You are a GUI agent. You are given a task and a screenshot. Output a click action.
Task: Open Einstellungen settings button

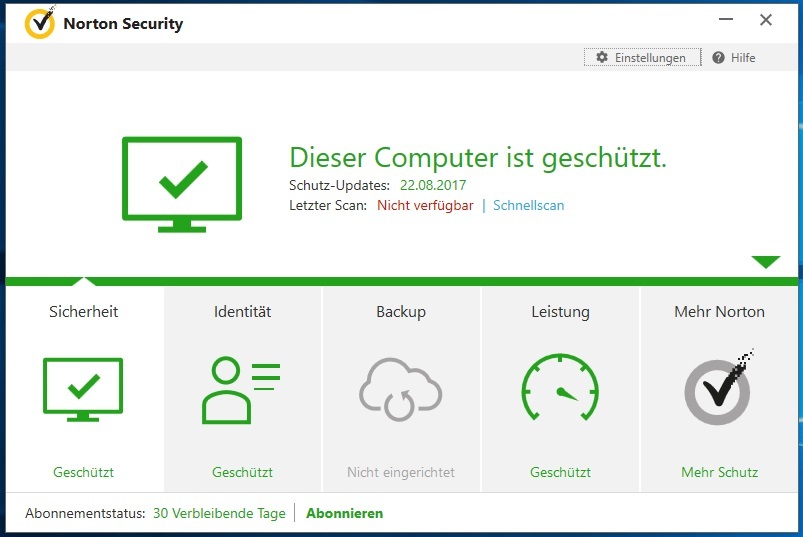(642, 58)
